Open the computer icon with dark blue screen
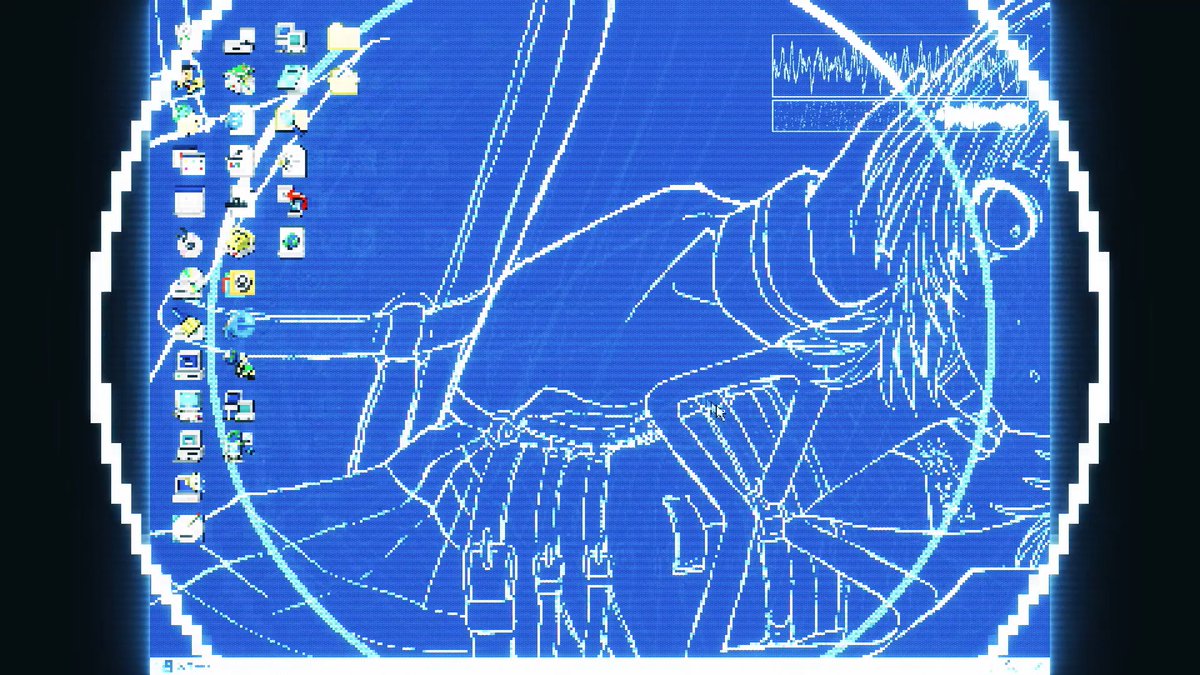Viewport: 1200px width, 675px height. pyautogui.click(x=188, y=364)
